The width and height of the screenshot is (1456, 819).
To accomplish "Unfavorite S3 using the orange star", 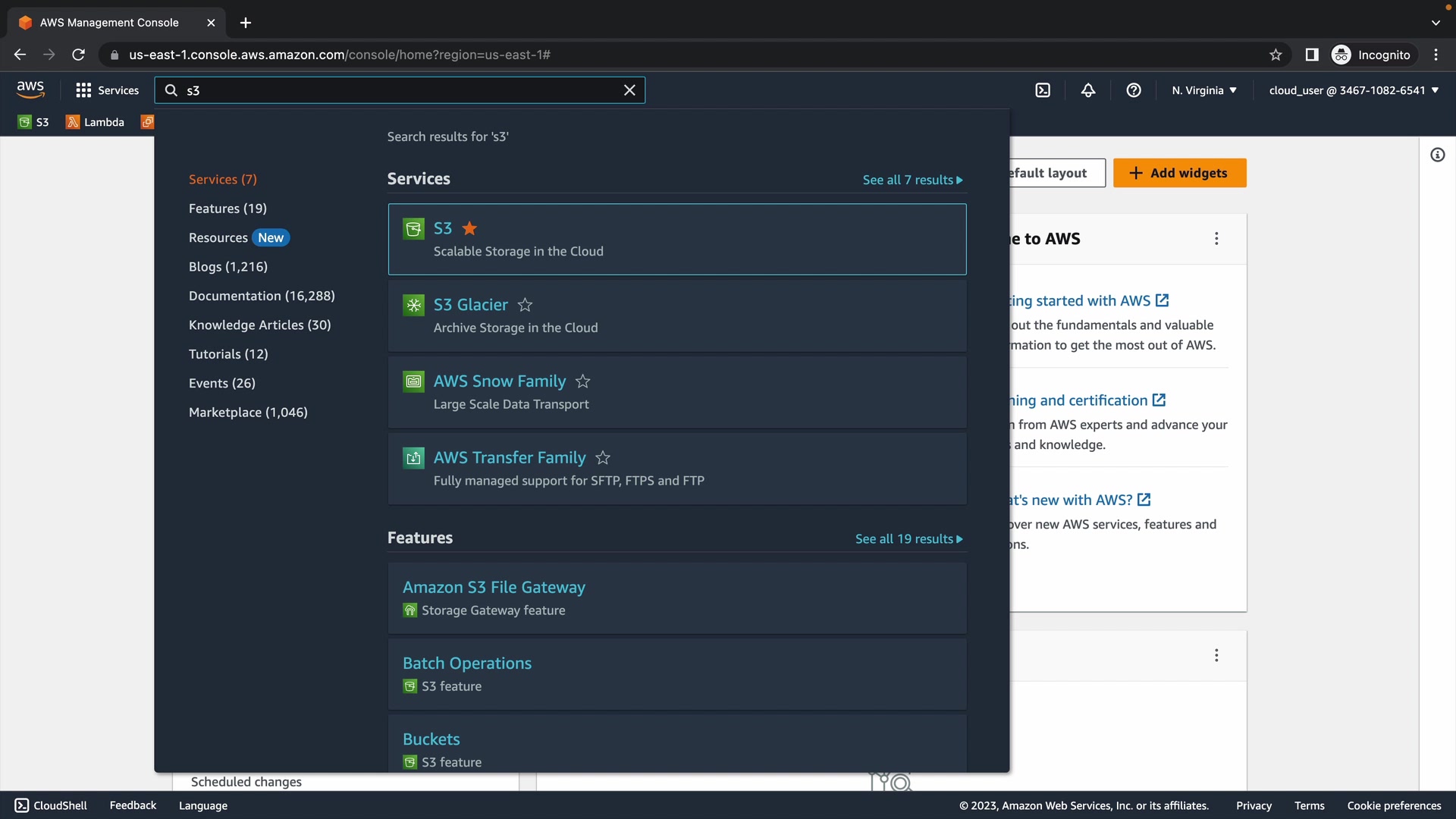I will [x=469, y=228].
